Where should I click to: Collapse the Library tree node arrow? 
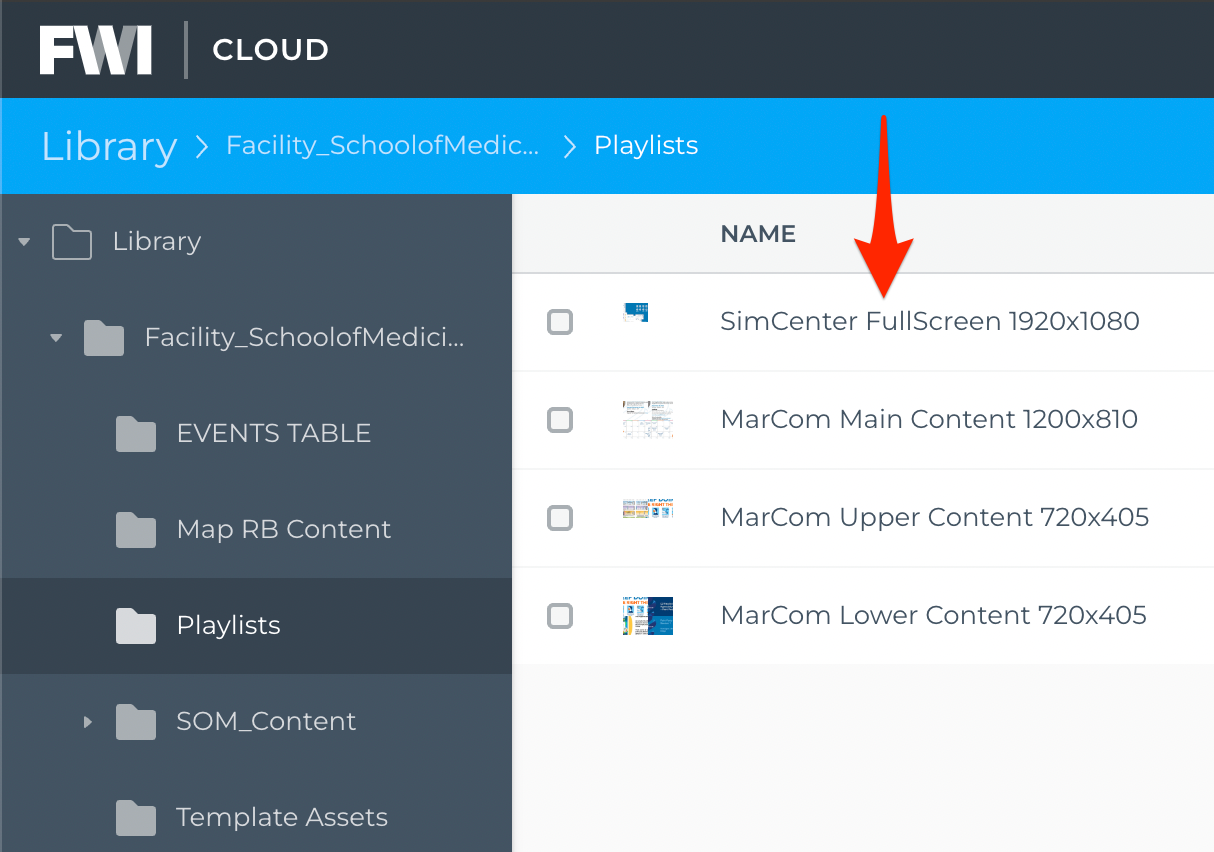coord(24,242)
